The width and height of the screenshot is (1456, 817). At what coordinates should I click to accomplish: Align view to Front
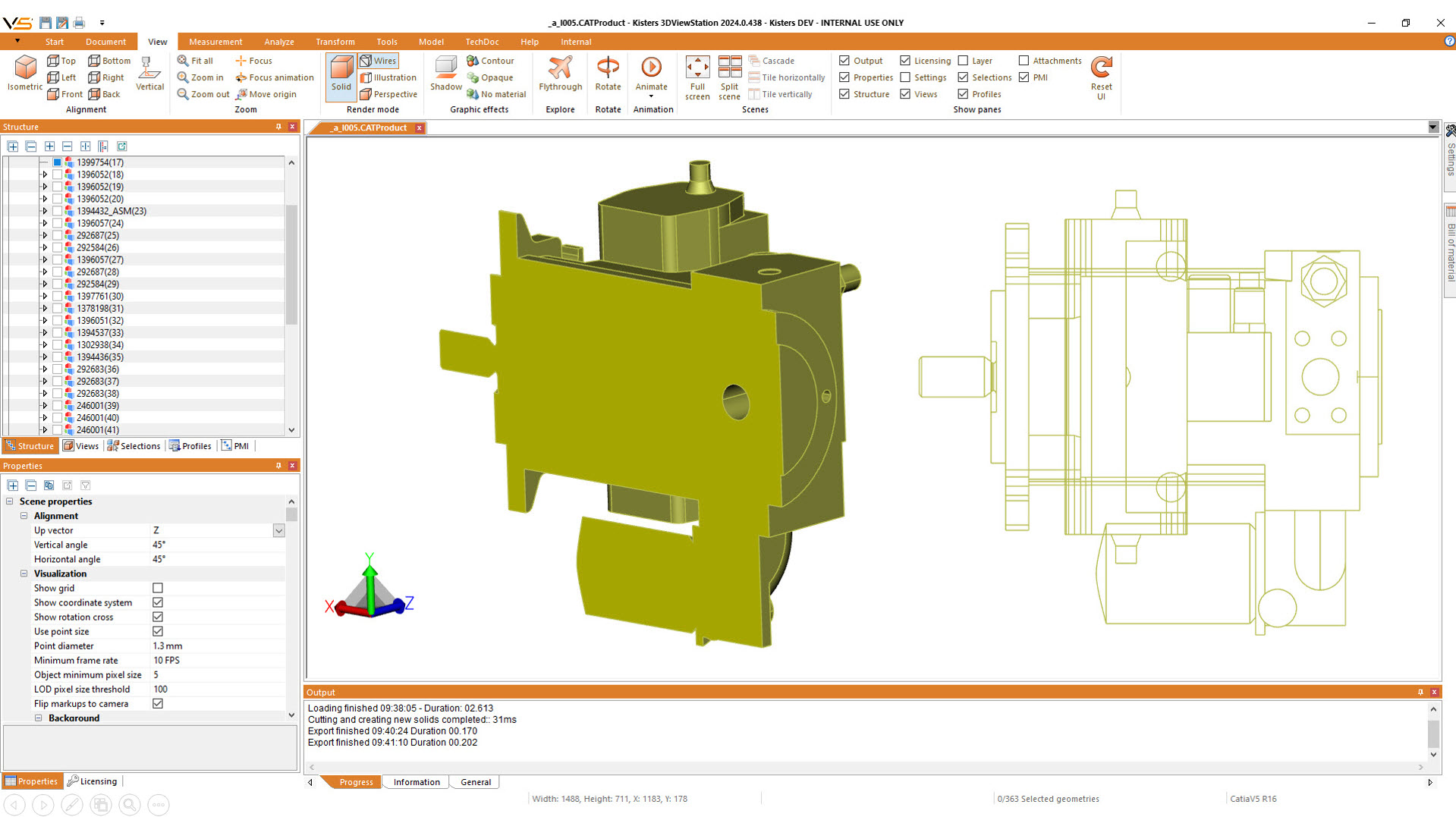pos(65,94)
